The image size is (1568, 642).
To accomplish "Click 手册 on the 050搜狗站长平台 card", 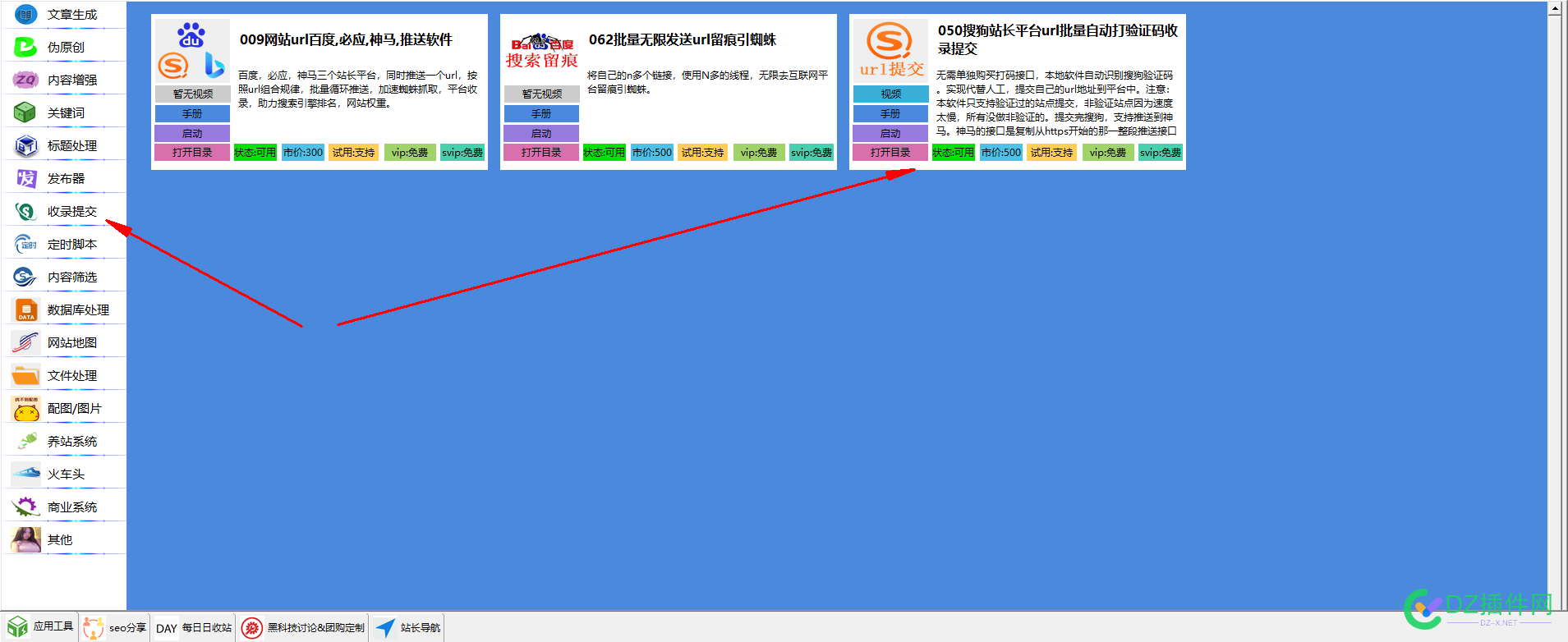I will click(890, 113).
